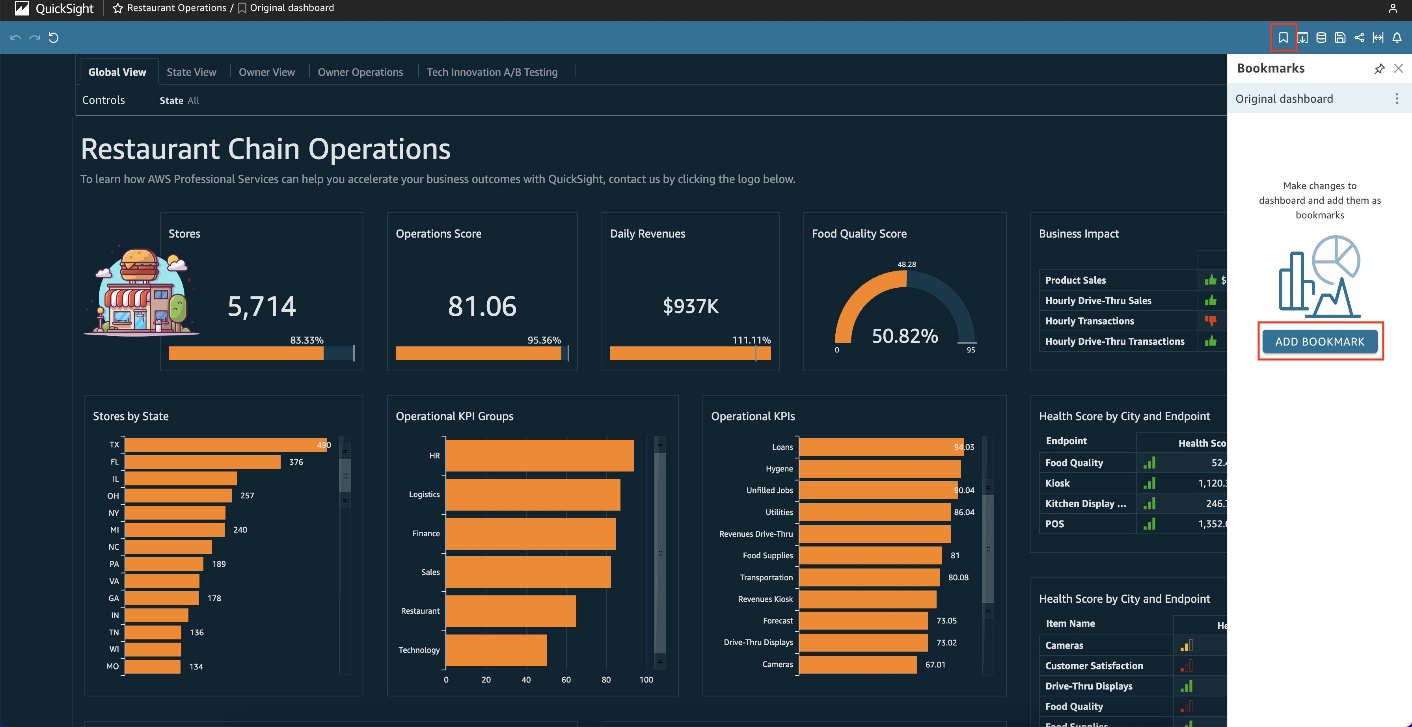The image size is (1412, 727).
Task: Click the reset/revert circular arrow
Action: point(53,38)
